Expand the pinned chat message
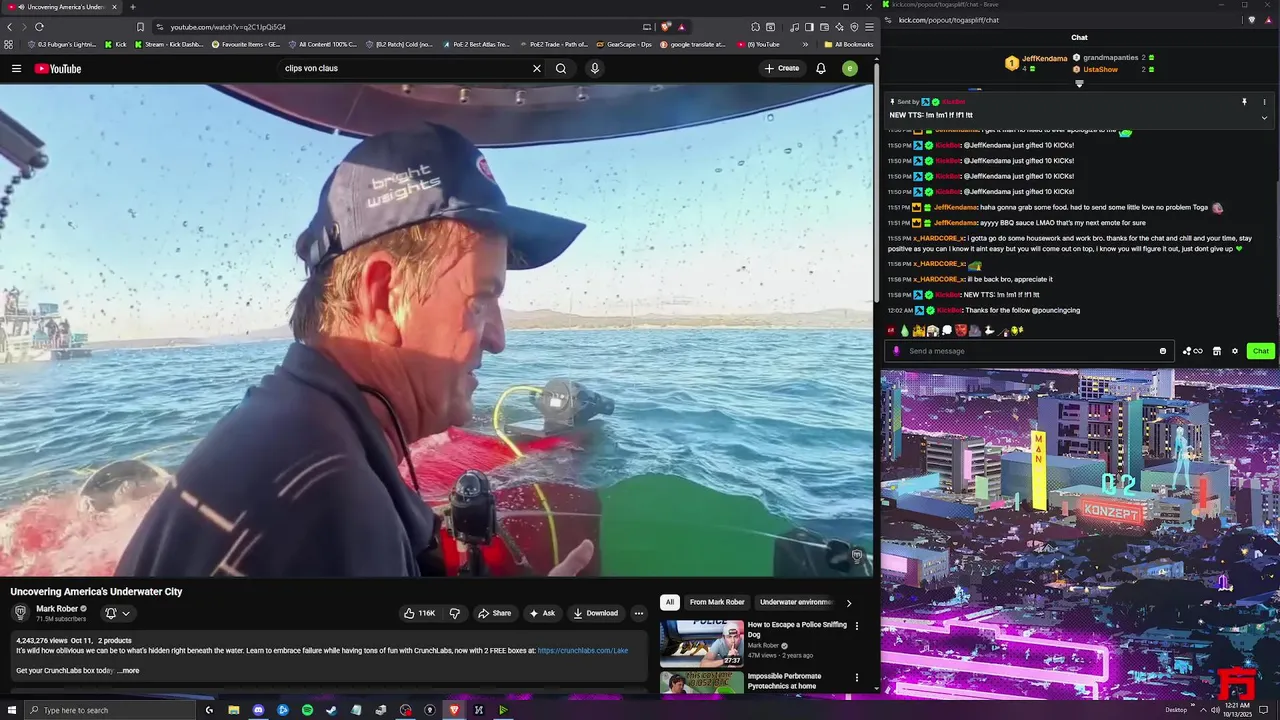The height and width of the screenshot is (720, 1280). (1264, 117)
